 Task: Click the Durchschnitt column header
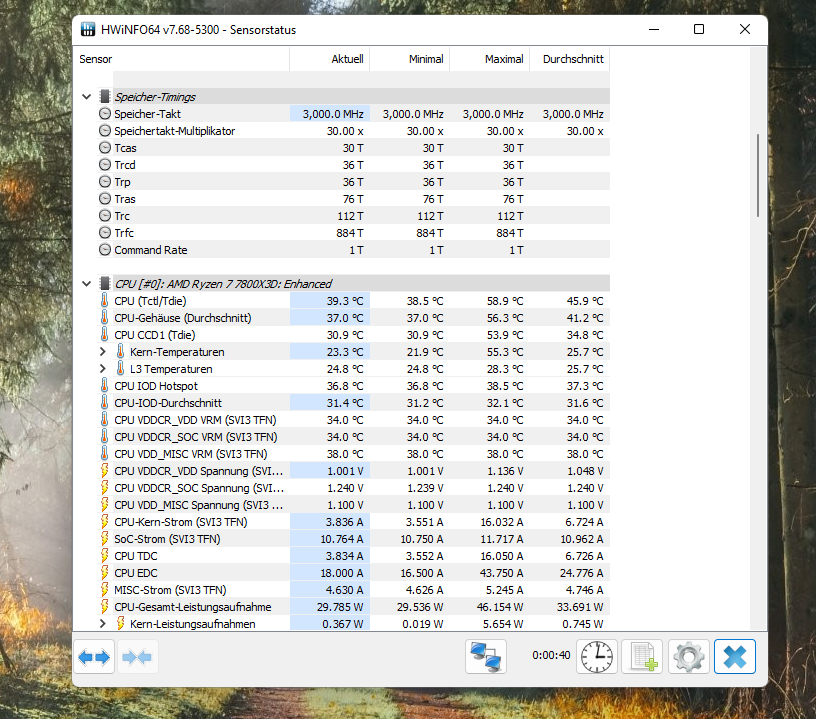click(570, 59)
